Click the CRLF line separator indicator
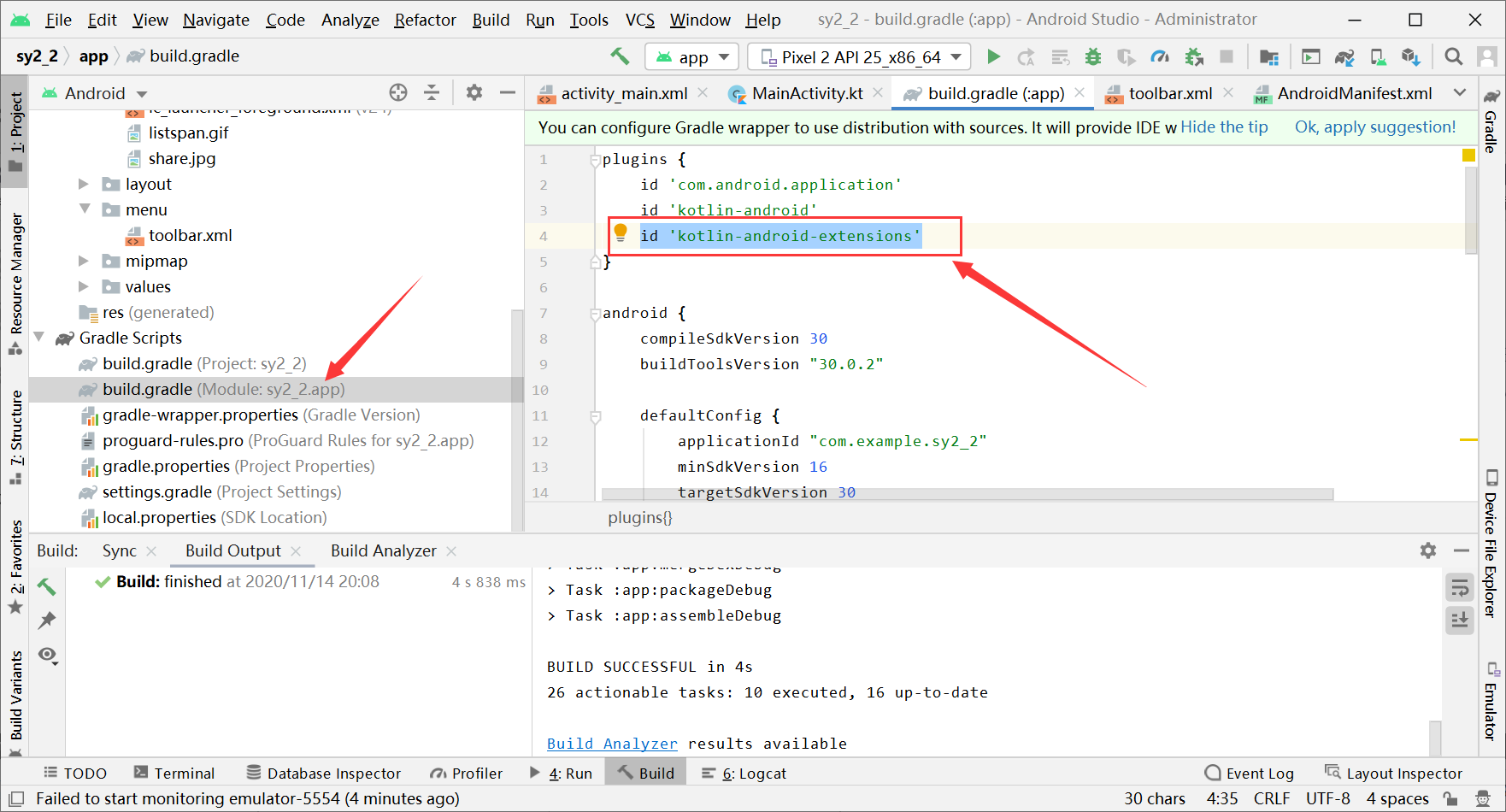This screenshot has width=1506, height=812. 1272,798
